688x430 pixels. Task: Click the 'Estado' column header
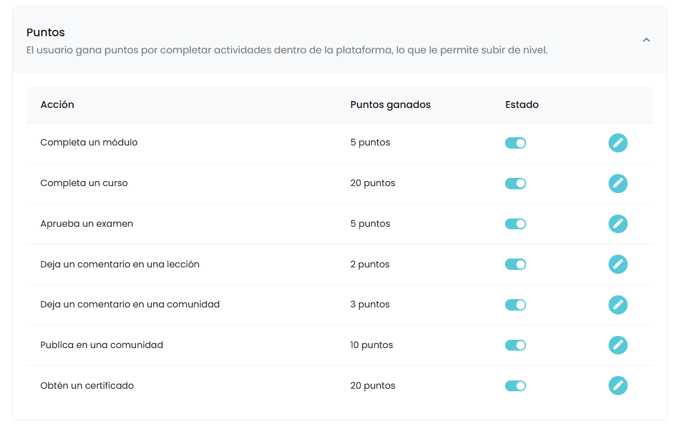click(x=522, y=104)
